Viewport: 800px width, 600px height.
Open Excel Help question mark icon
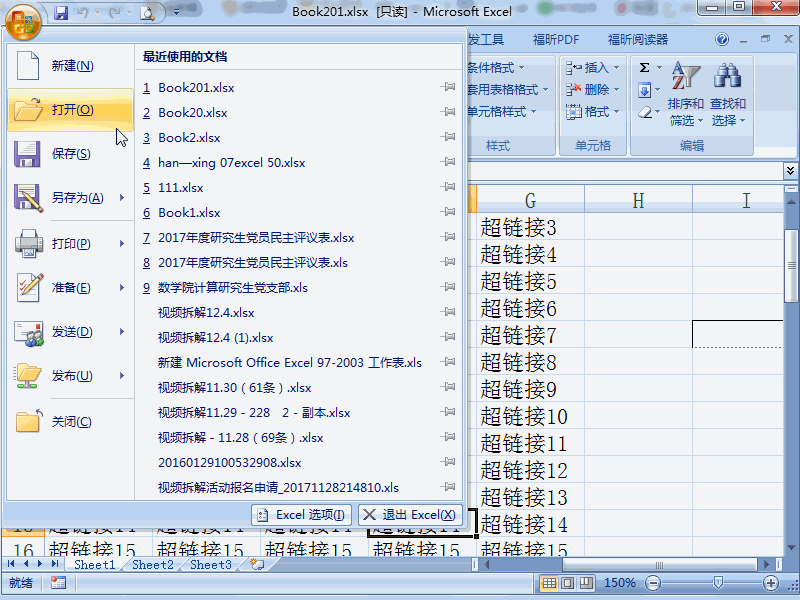click(x=722, y=39)
